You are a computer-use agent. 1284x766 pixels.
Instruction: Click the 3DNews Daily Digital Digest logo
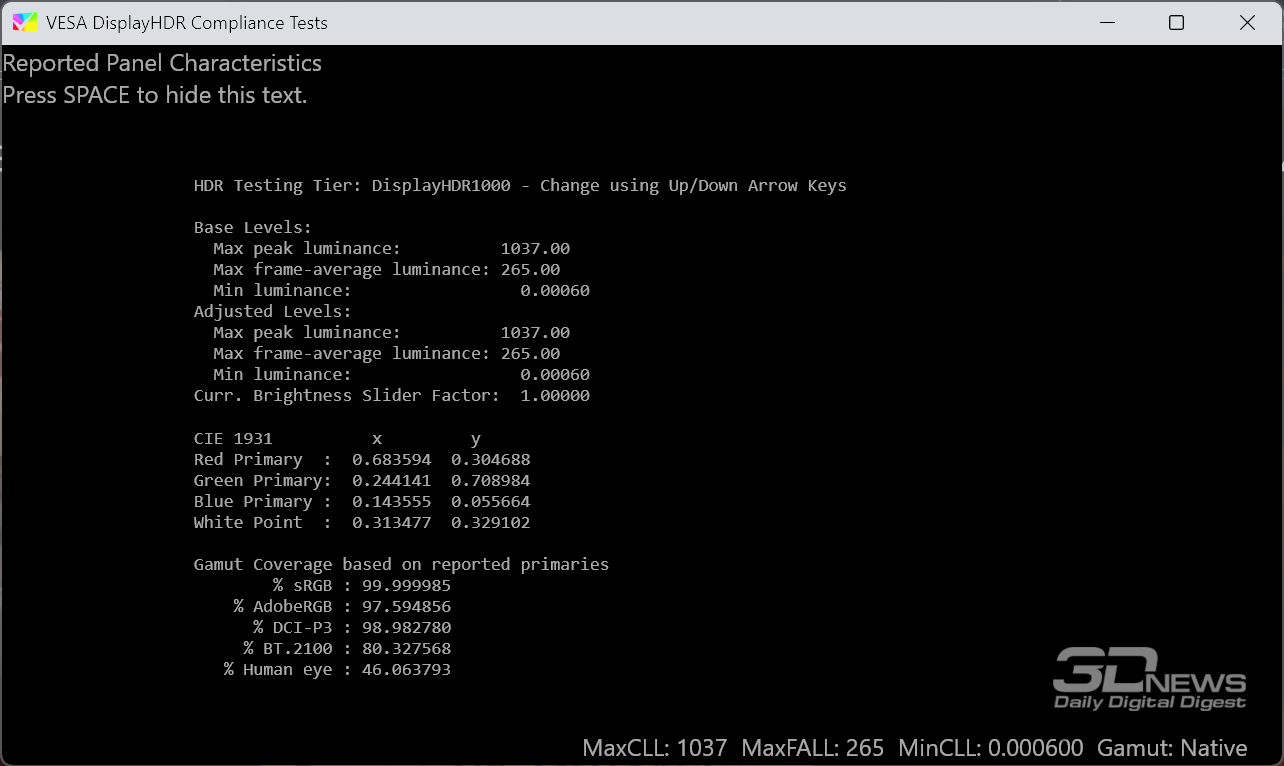[1150, 679]
